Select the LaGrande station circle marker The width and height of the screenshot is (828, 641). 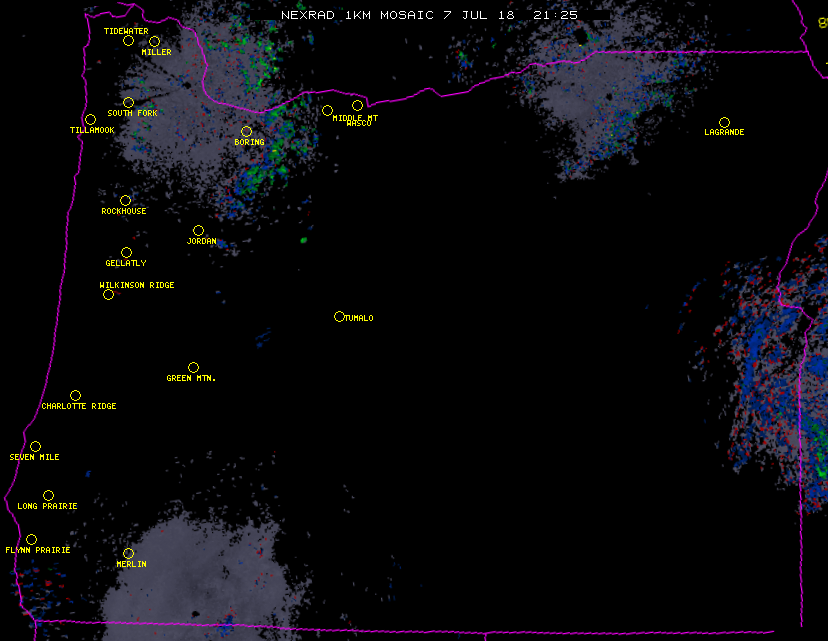(x=724, y=122)
